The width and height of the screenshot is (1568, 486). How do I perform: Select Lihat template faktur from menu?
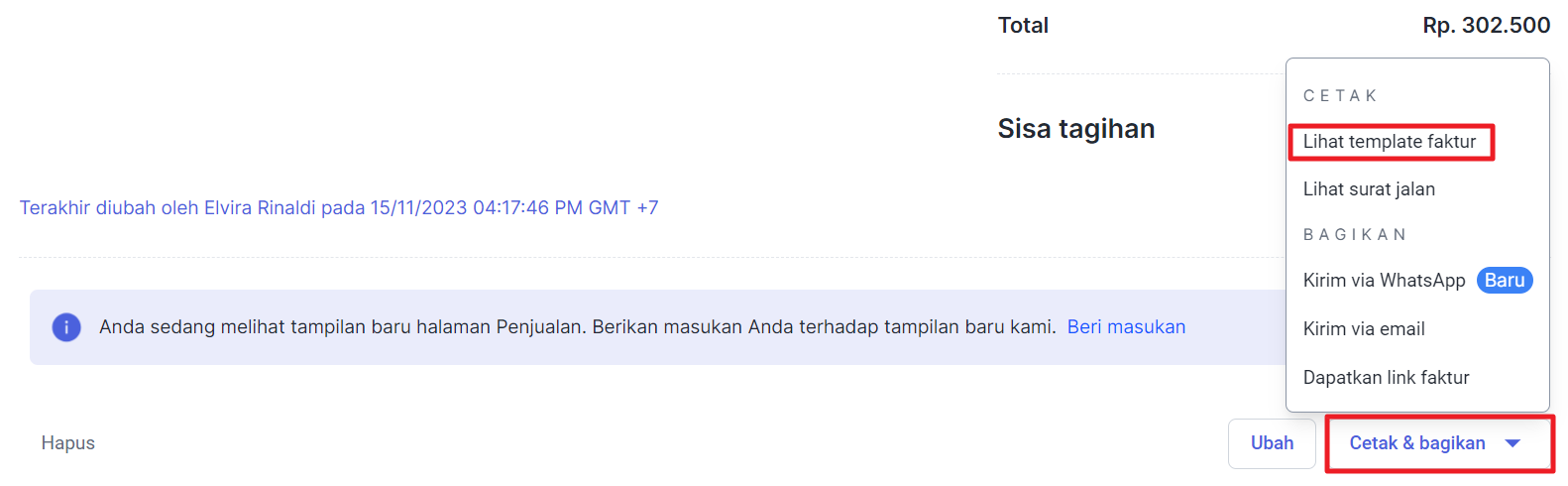[1390, 142]
